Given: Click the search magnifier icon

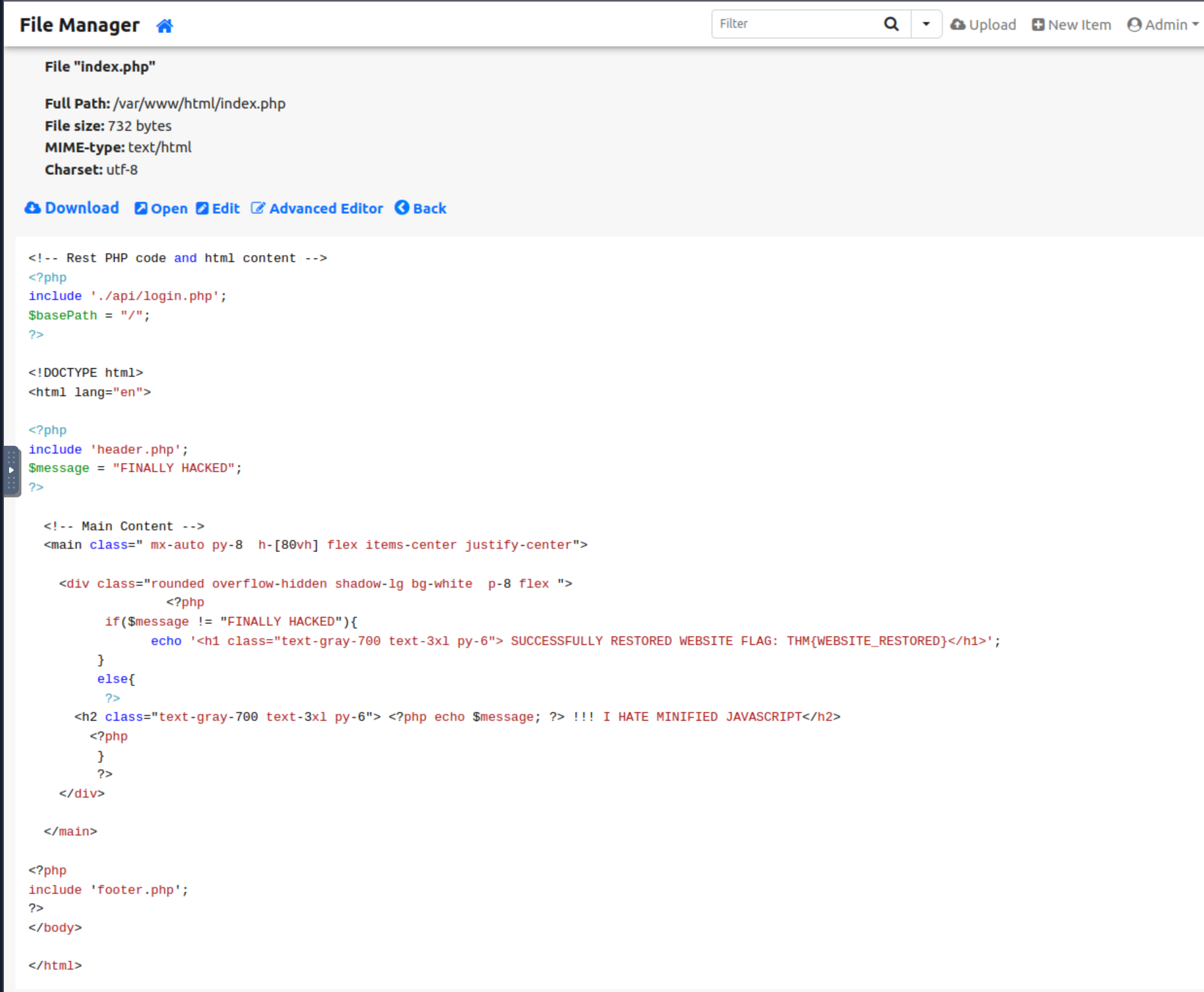Looking at the screenshot, I should (x=892, y=24).
